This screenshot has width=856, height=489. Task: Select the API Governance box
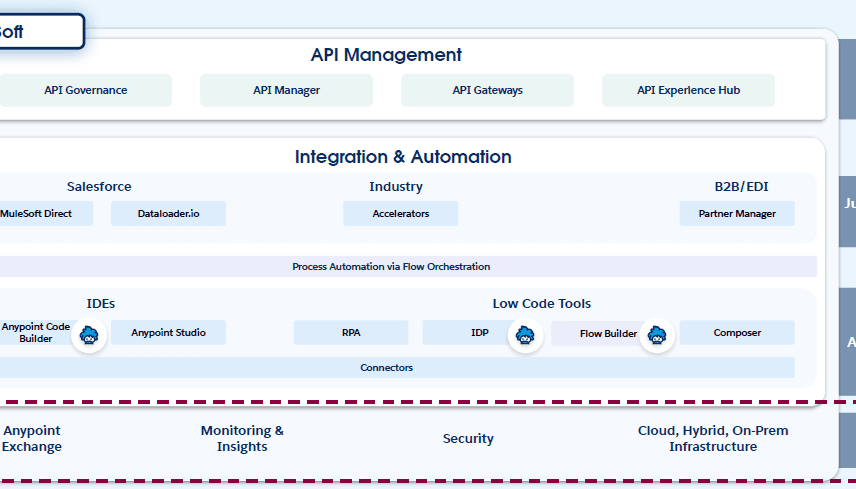pyautogui.click(x=86, y=90)
